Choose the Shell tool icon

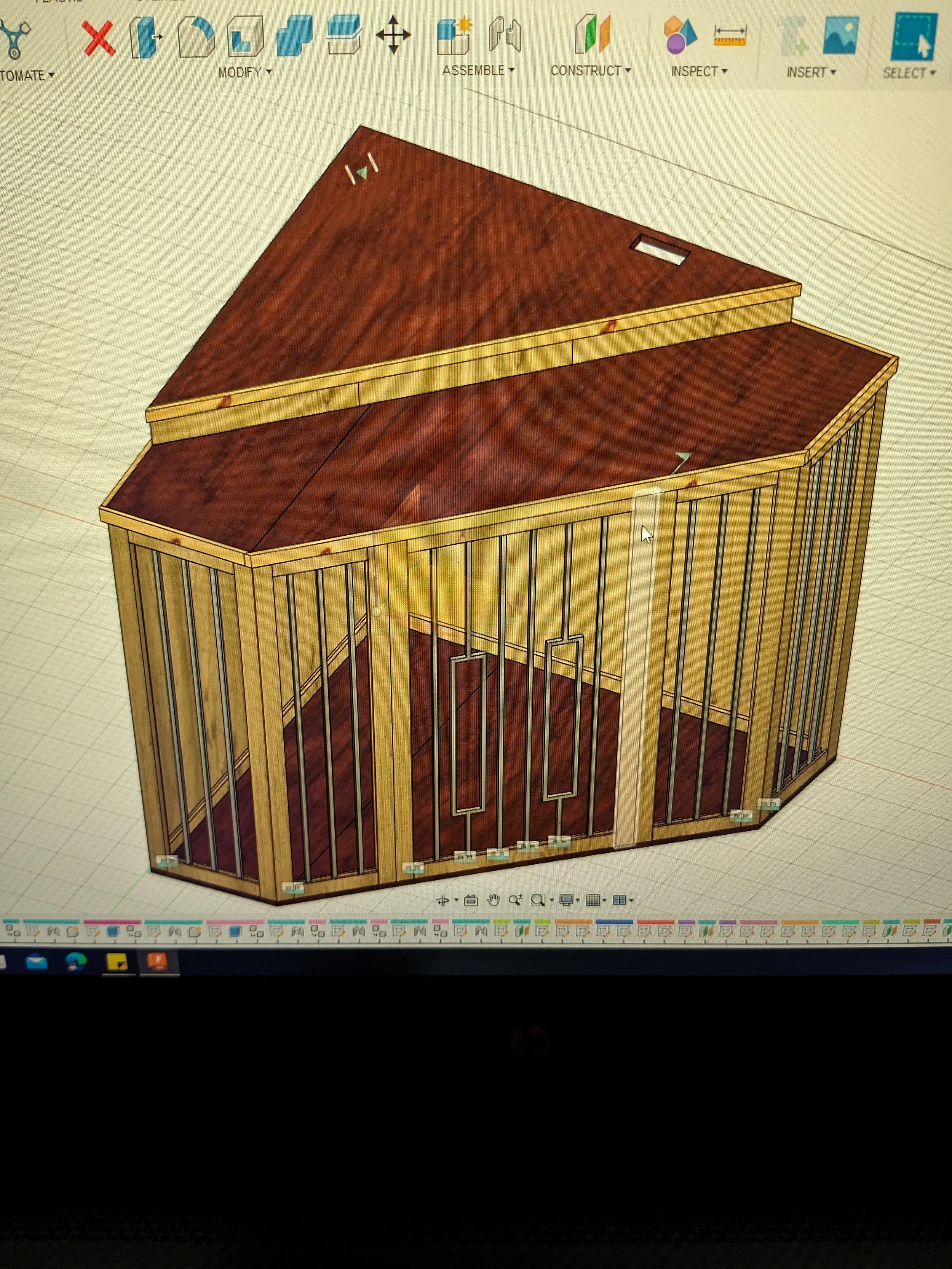(x=245, y=37)
